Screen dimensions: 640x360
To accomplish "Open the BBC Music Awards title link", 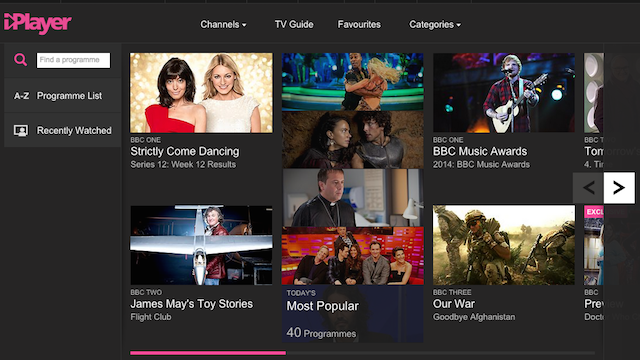I will [480, 151].
